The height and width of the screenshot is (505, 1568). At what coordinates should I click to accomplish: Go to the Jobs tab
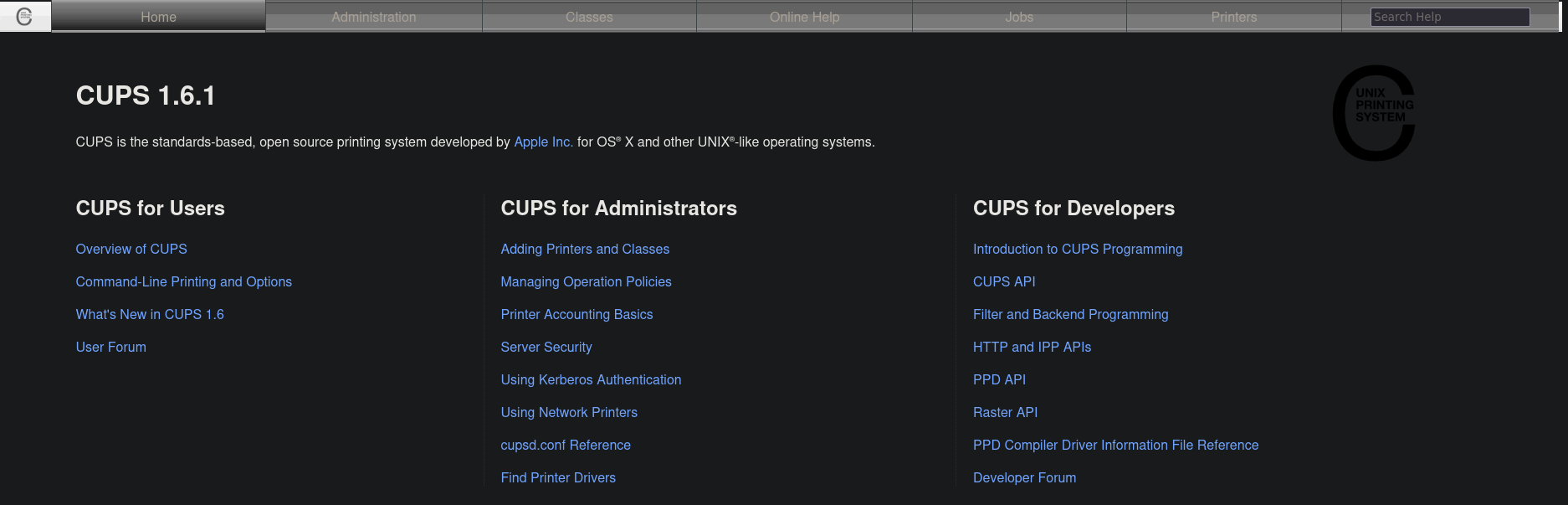click(1019, 17)
